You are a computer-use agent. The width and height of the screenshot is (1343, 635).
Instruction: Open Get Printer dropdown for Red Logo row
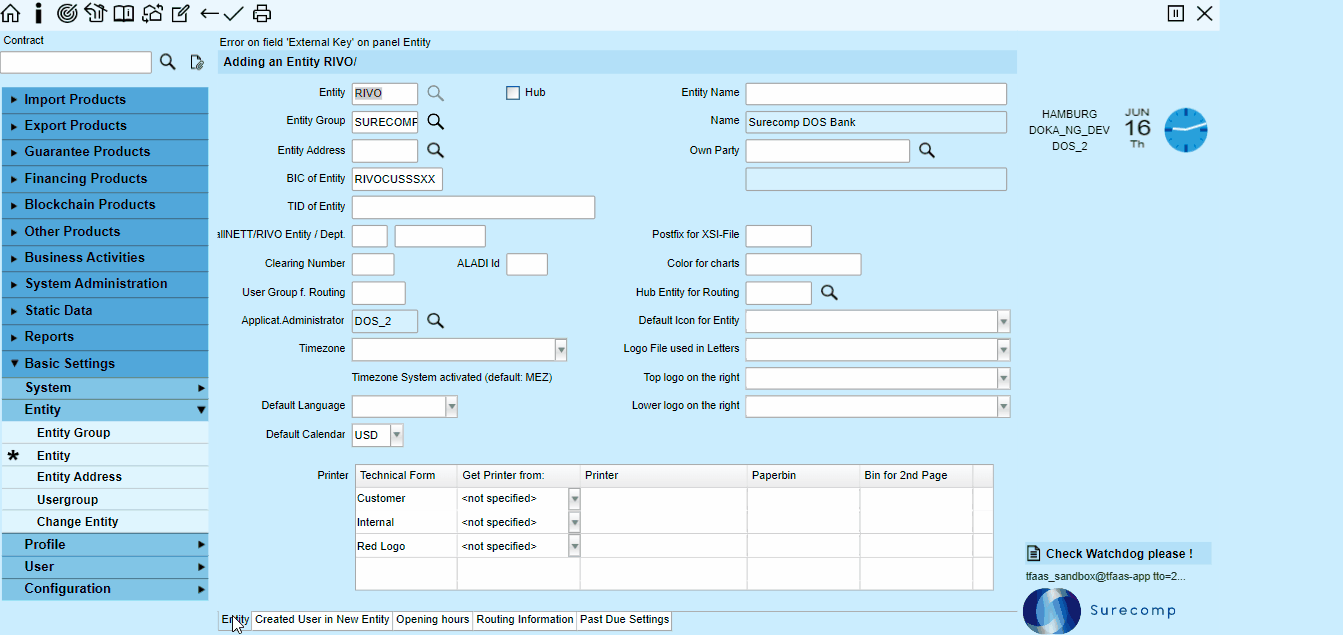pyautogui.click(x=574, y=546)
